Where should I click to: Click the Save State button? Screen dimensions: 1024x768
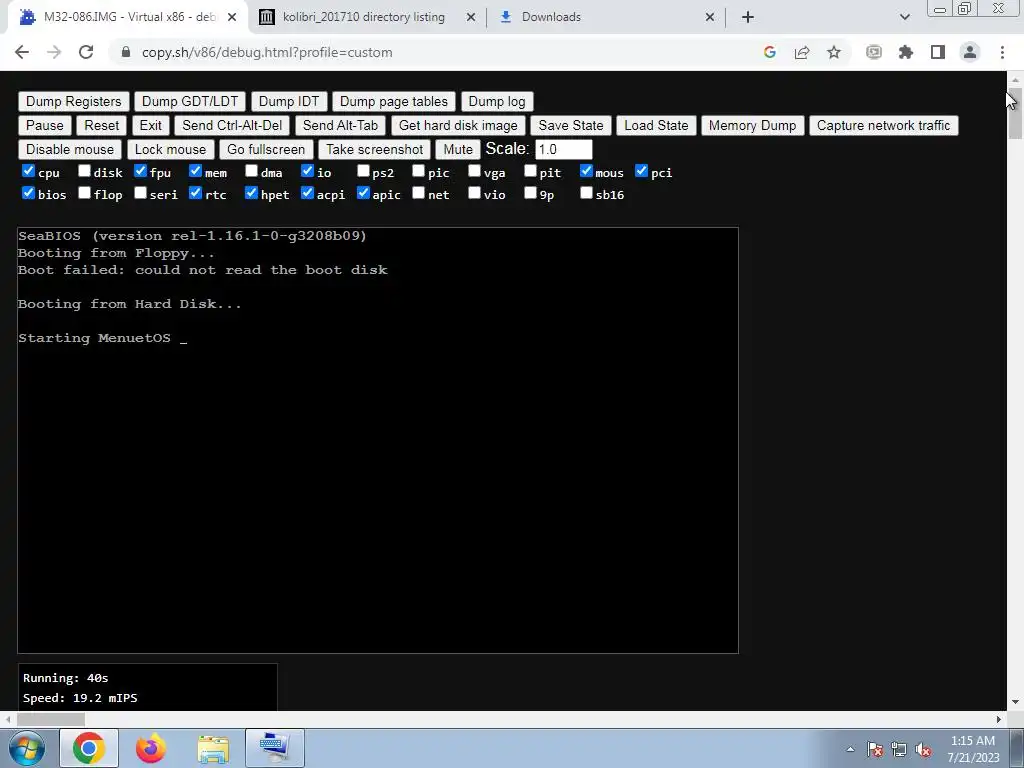click(571, 125)
